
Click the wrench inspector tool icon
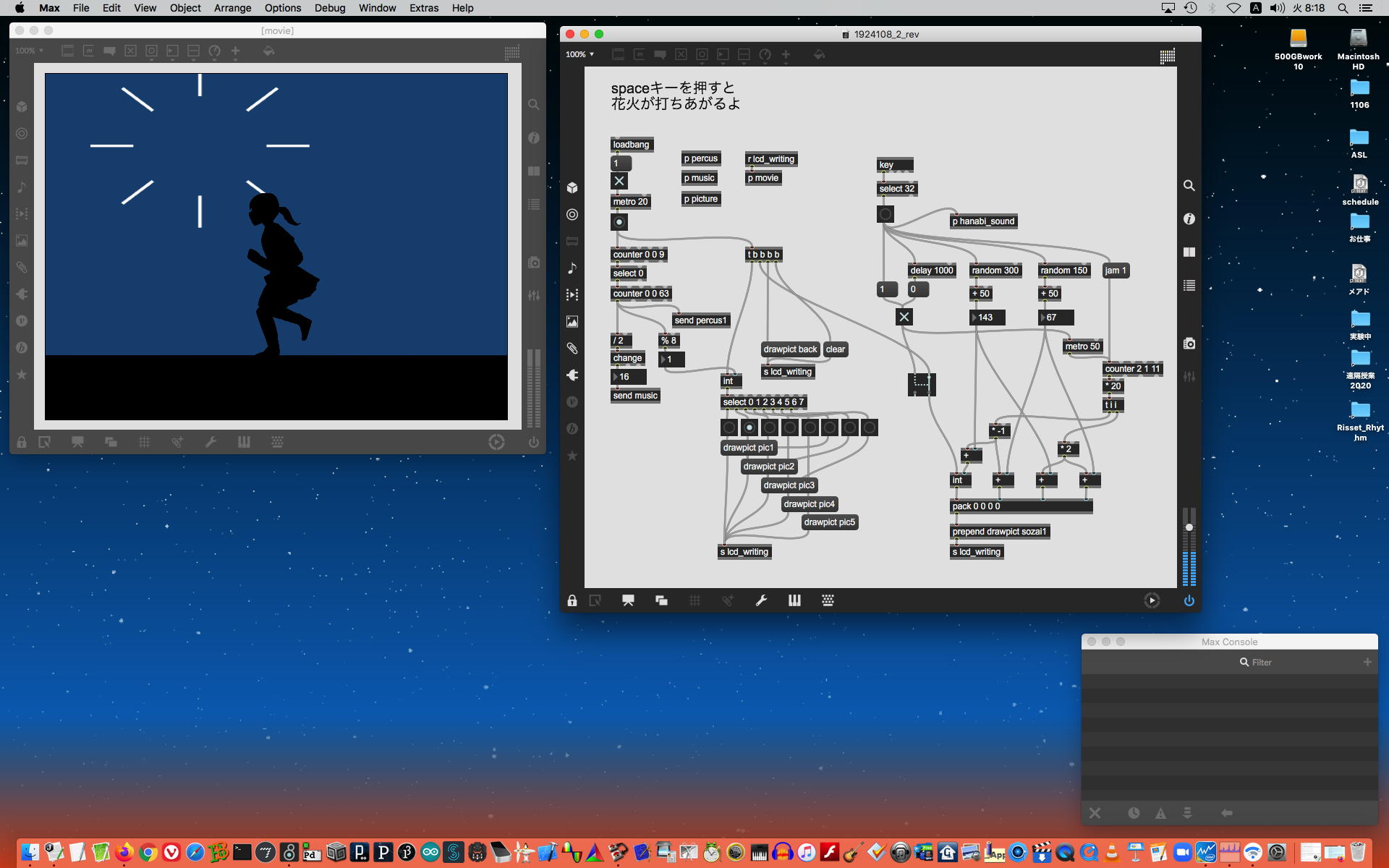pos(761,600)
